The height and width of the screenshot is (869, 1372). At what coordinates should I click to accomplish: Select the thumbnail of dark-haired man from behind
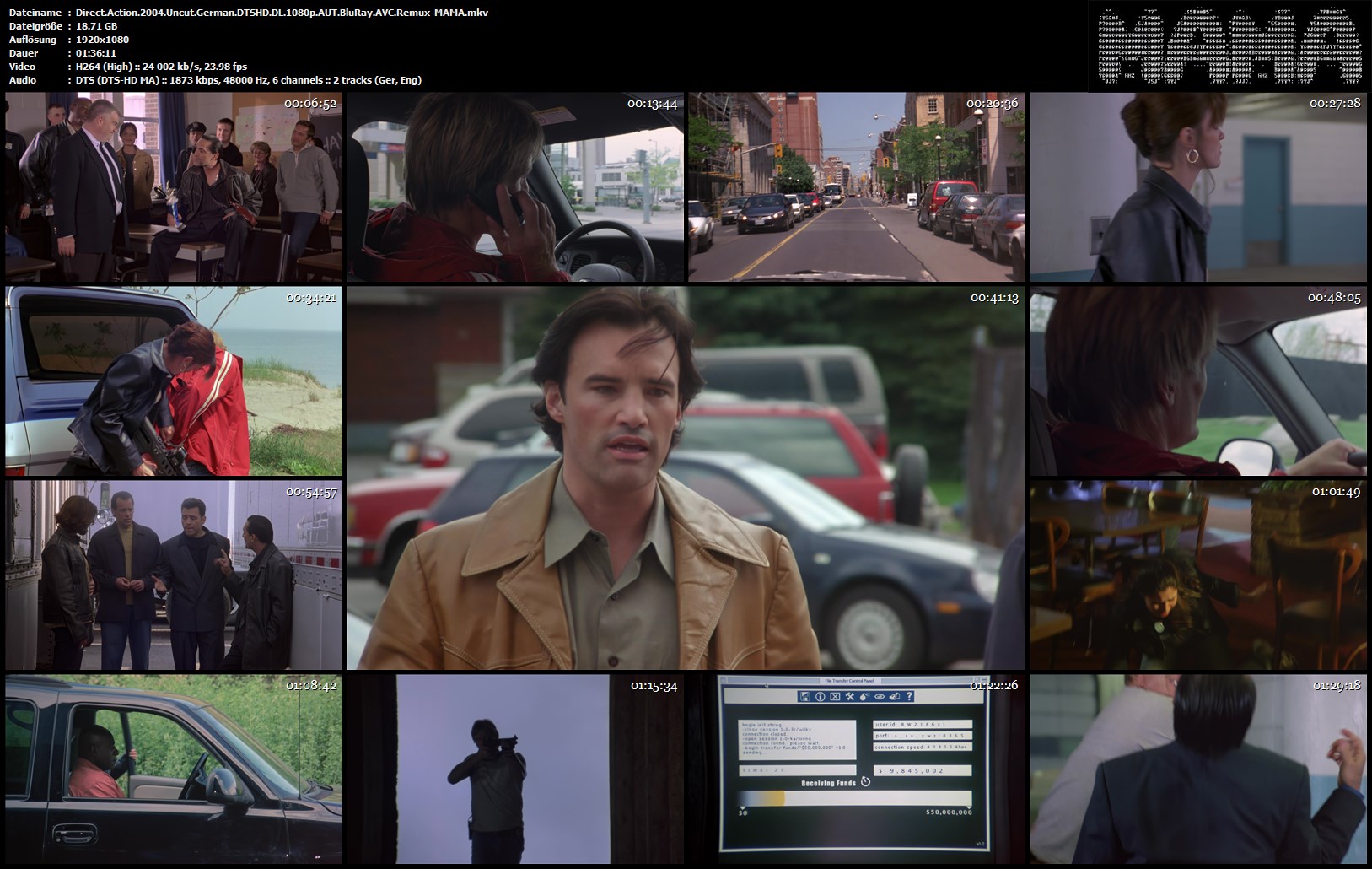click(x=1198, y=769)
